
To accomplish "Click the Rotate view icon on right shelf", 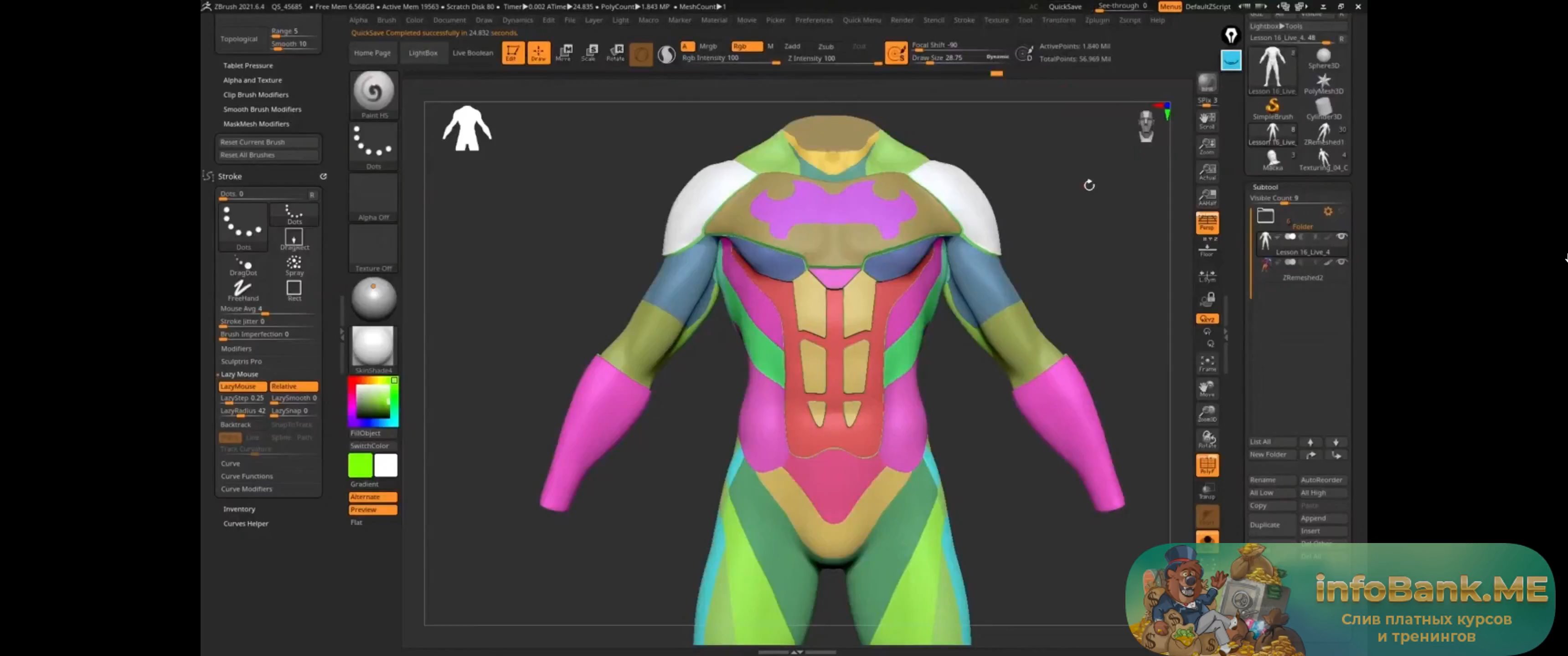I will (x=1207, y=439).
